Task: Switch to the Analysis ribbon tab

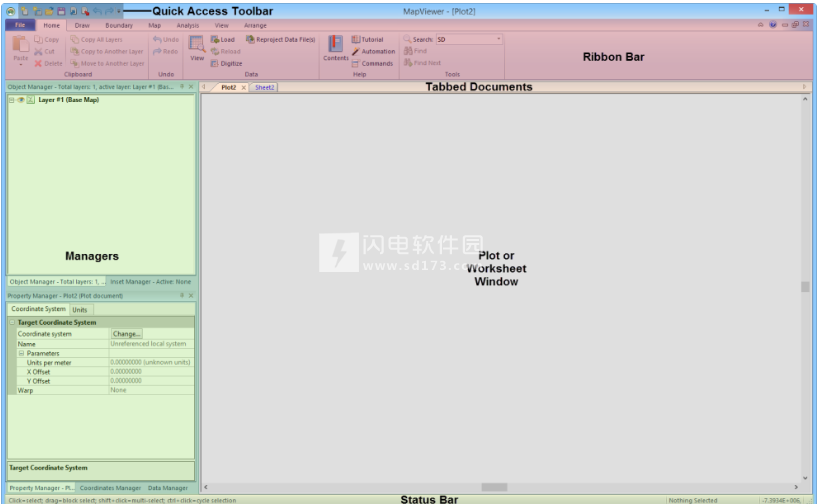Action: pyautogui.click(x=187, y=26)
